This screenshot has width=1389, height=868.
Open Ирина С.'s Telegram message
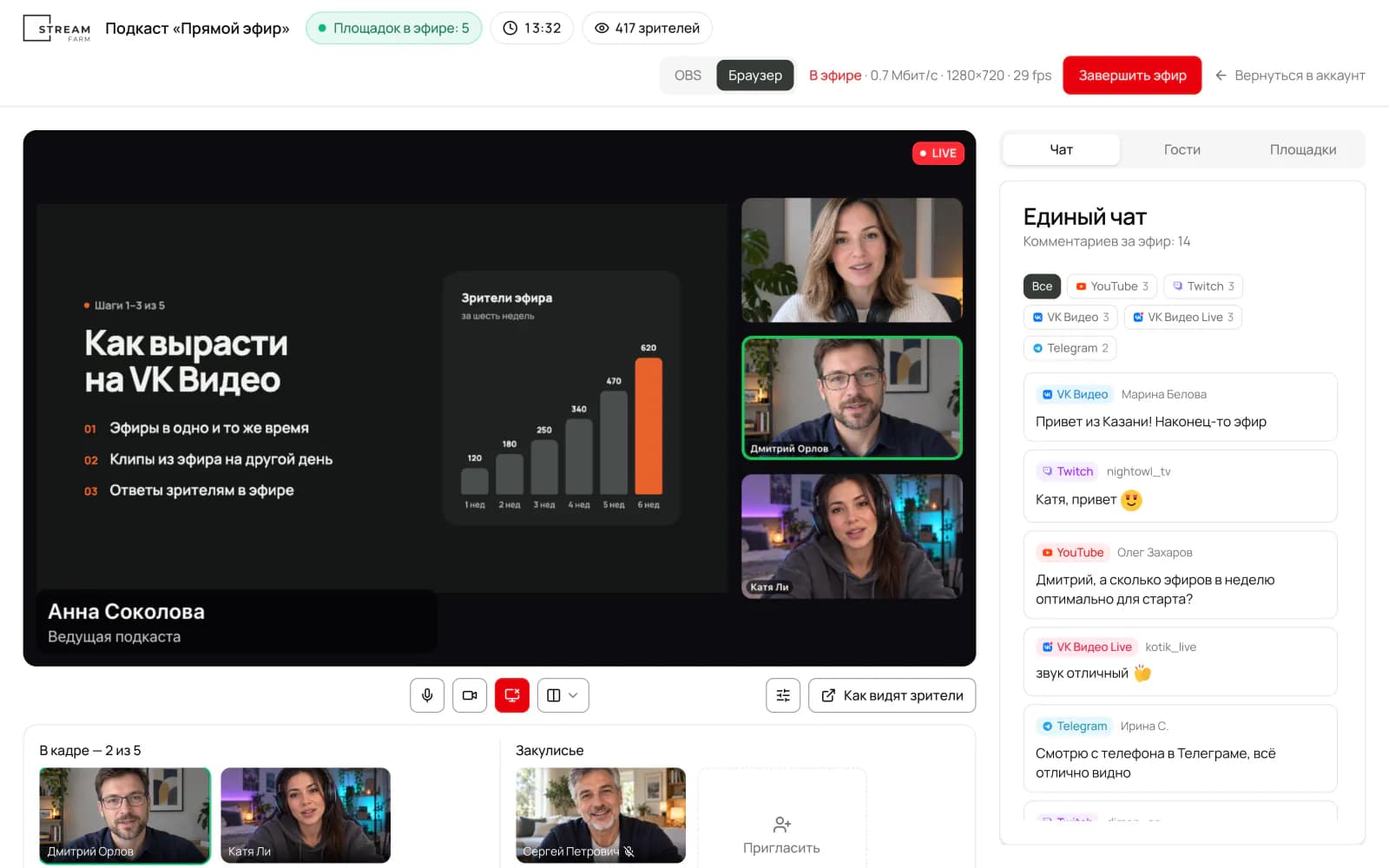click(1181, 748)
